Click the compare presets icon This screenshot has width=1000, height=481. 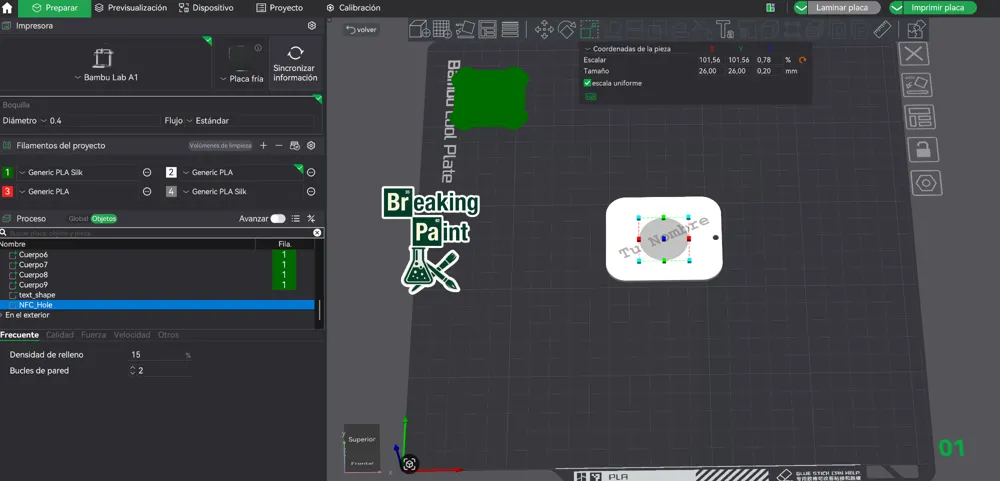[311, 219]
